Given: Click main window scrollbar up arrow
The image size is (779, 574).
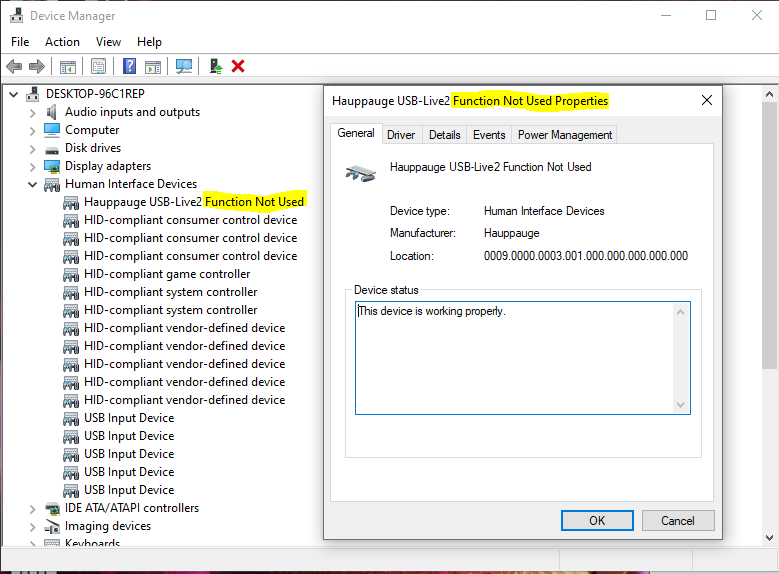Looking at the screenshot, I should point(770,94).
